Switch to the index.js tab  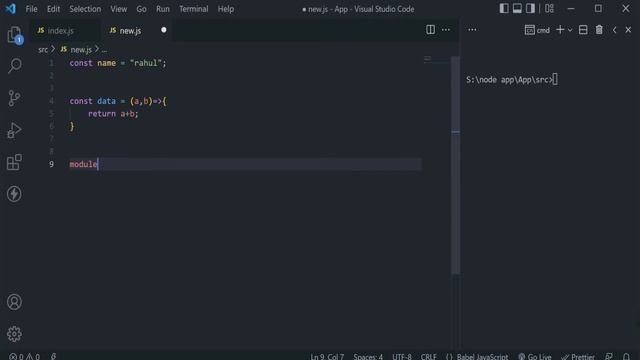[65, 31]
